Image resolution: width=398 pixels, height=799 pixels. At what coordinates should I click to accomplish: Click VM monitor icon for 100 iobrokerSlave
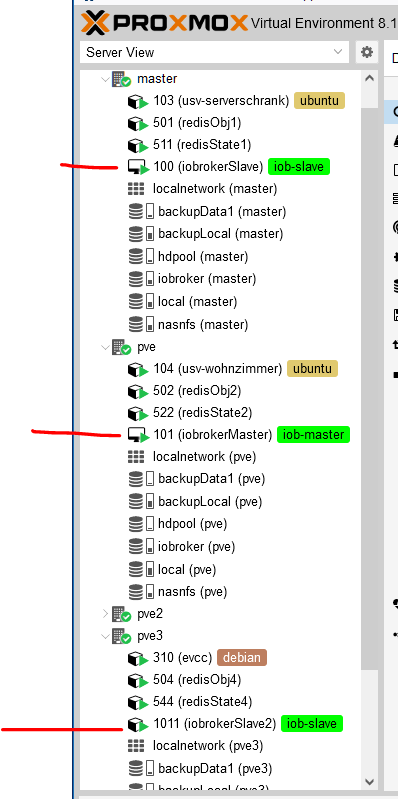point(138,167)
